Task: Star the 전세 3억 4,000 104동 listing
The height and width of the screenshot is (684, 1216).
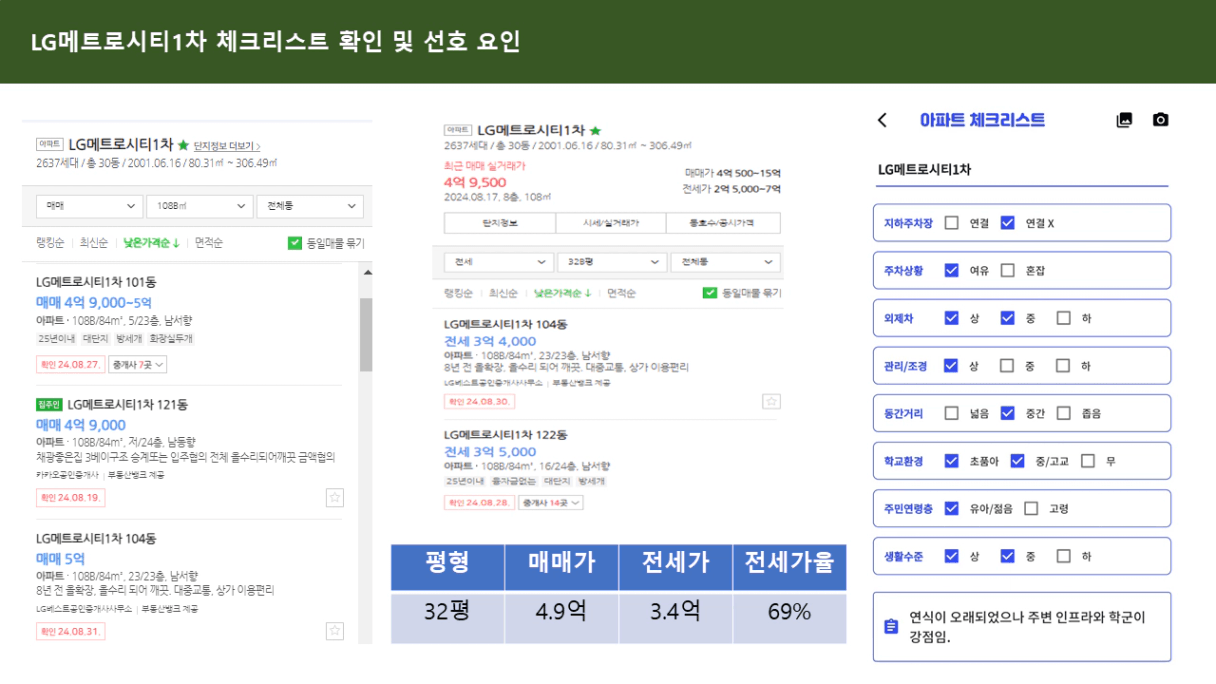Action: tap(771, 401)
